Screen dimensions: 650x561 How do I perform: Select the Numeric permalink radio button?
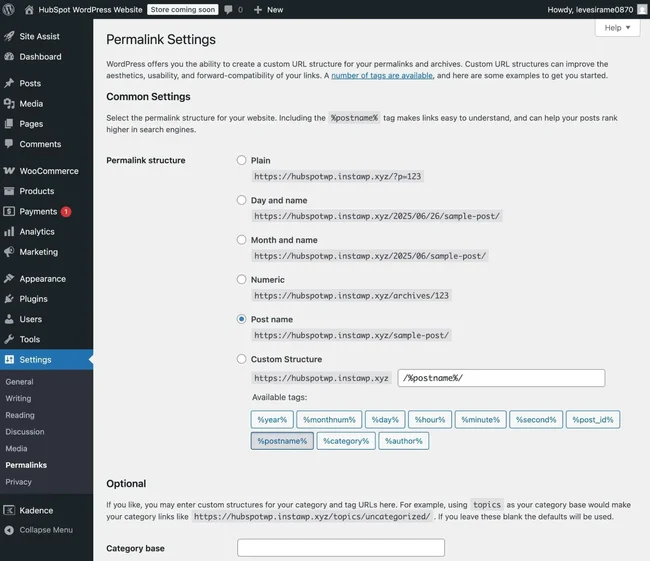pos(241,279)
